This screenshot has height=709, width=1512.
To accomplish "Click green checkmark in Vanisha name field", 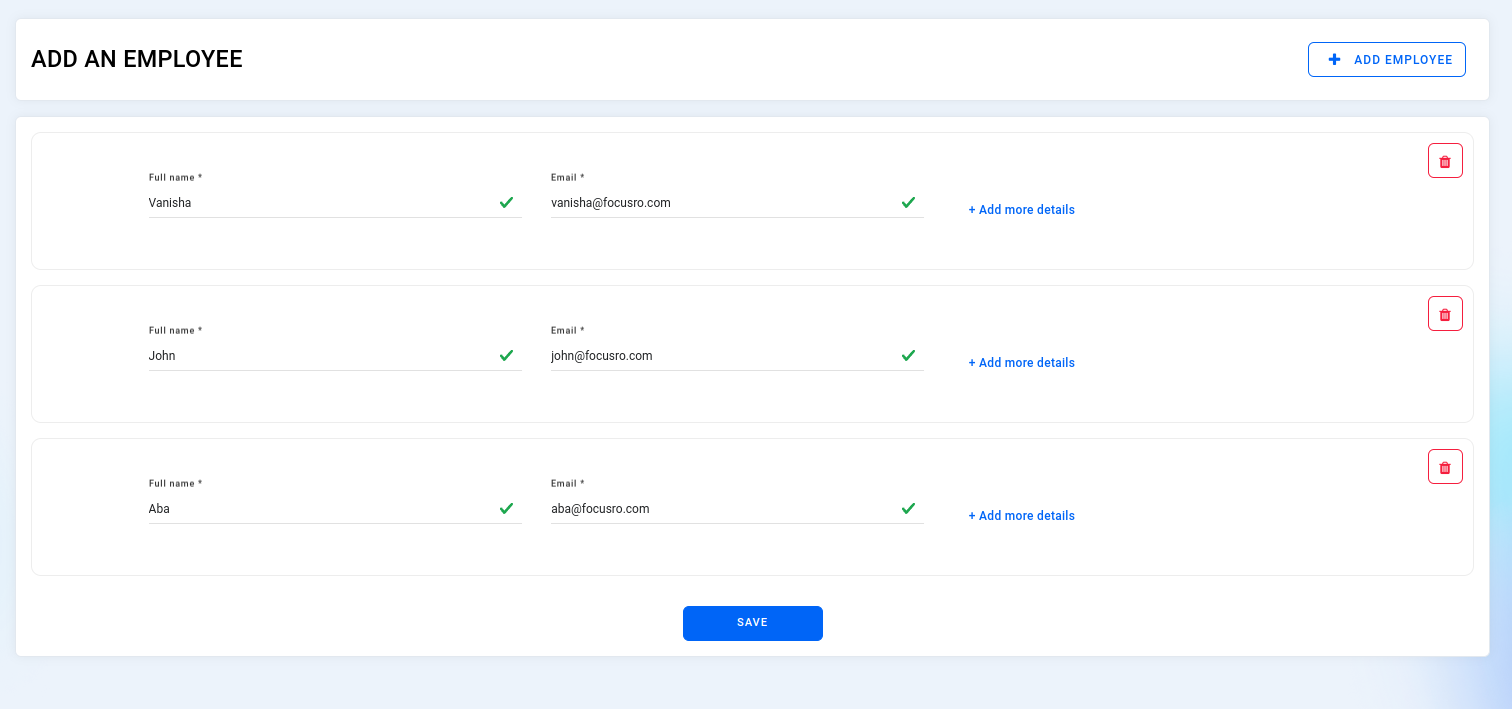I will [x=506, y=202].
